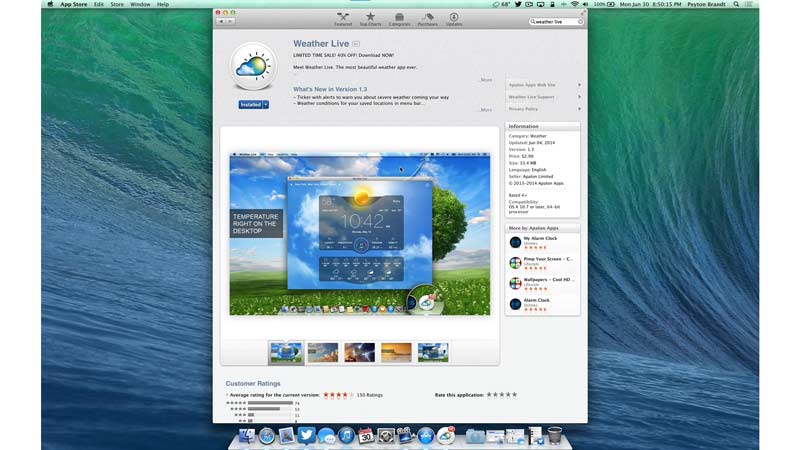
Task: Open Wallpapers – Cool HD app listing
Action: coord(543,284)
